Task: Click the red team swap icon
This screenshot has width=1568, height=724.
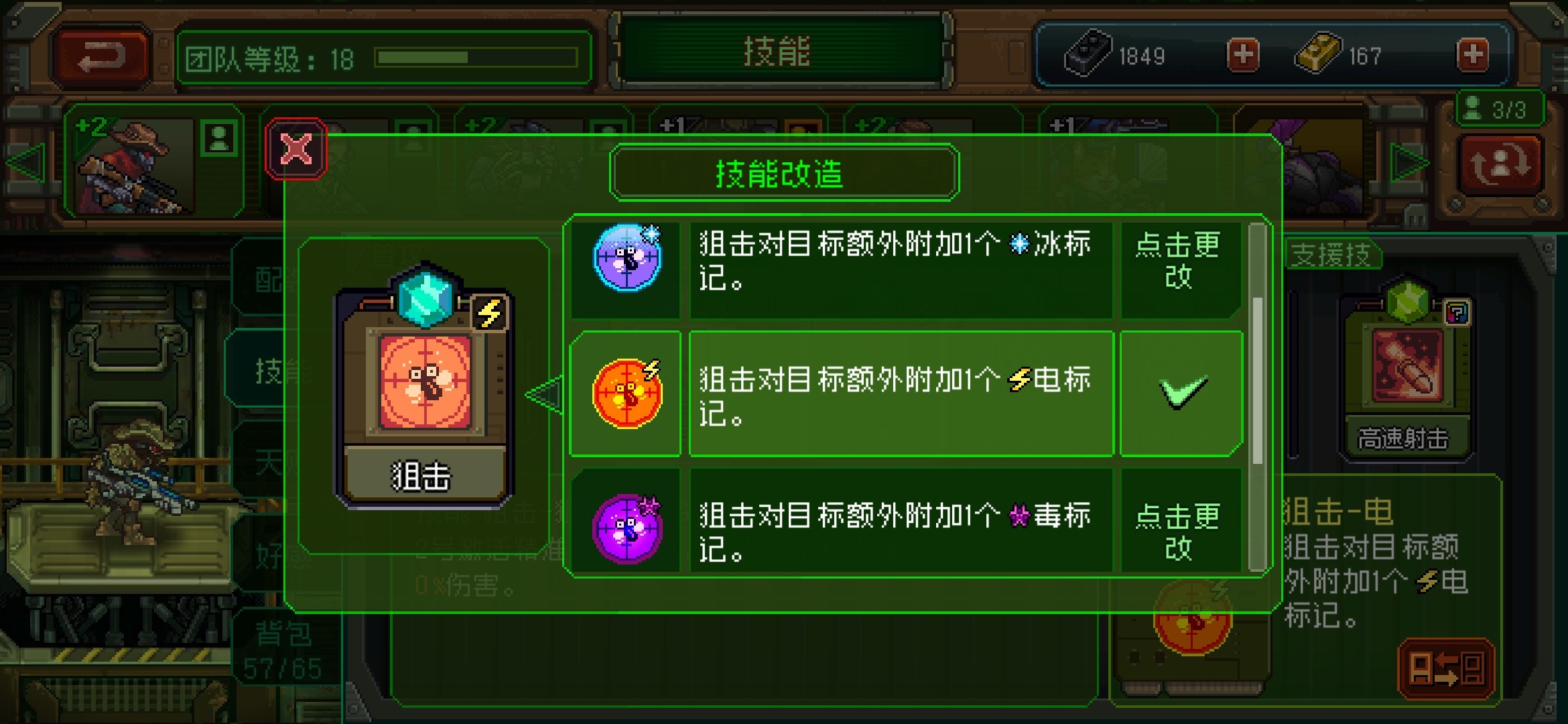Action: tap(1500, 165)
